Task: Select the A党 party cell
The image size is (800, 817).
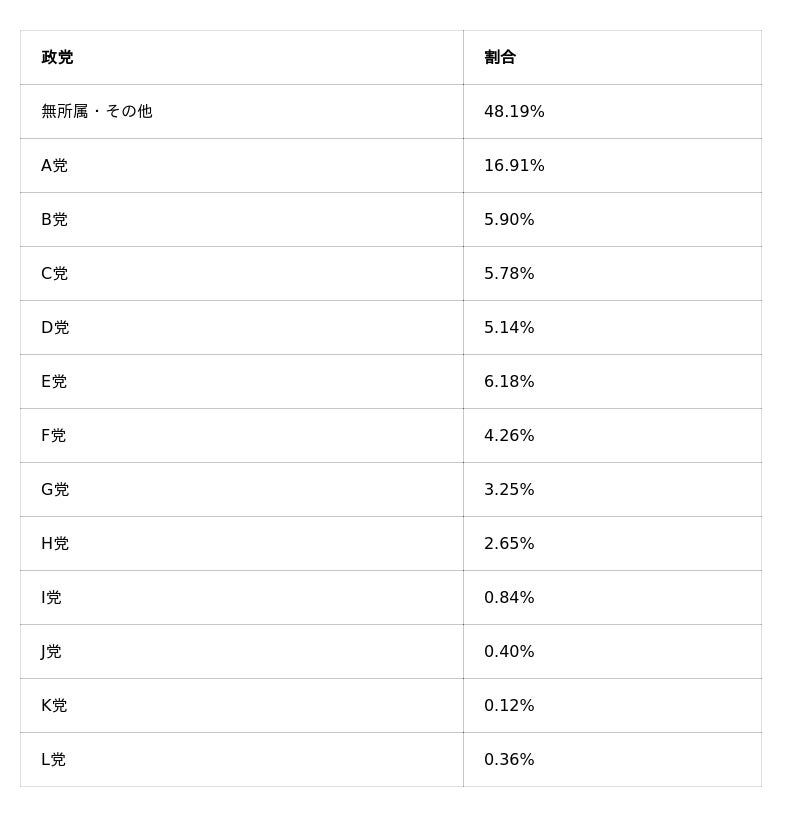Action: [54, 166]
